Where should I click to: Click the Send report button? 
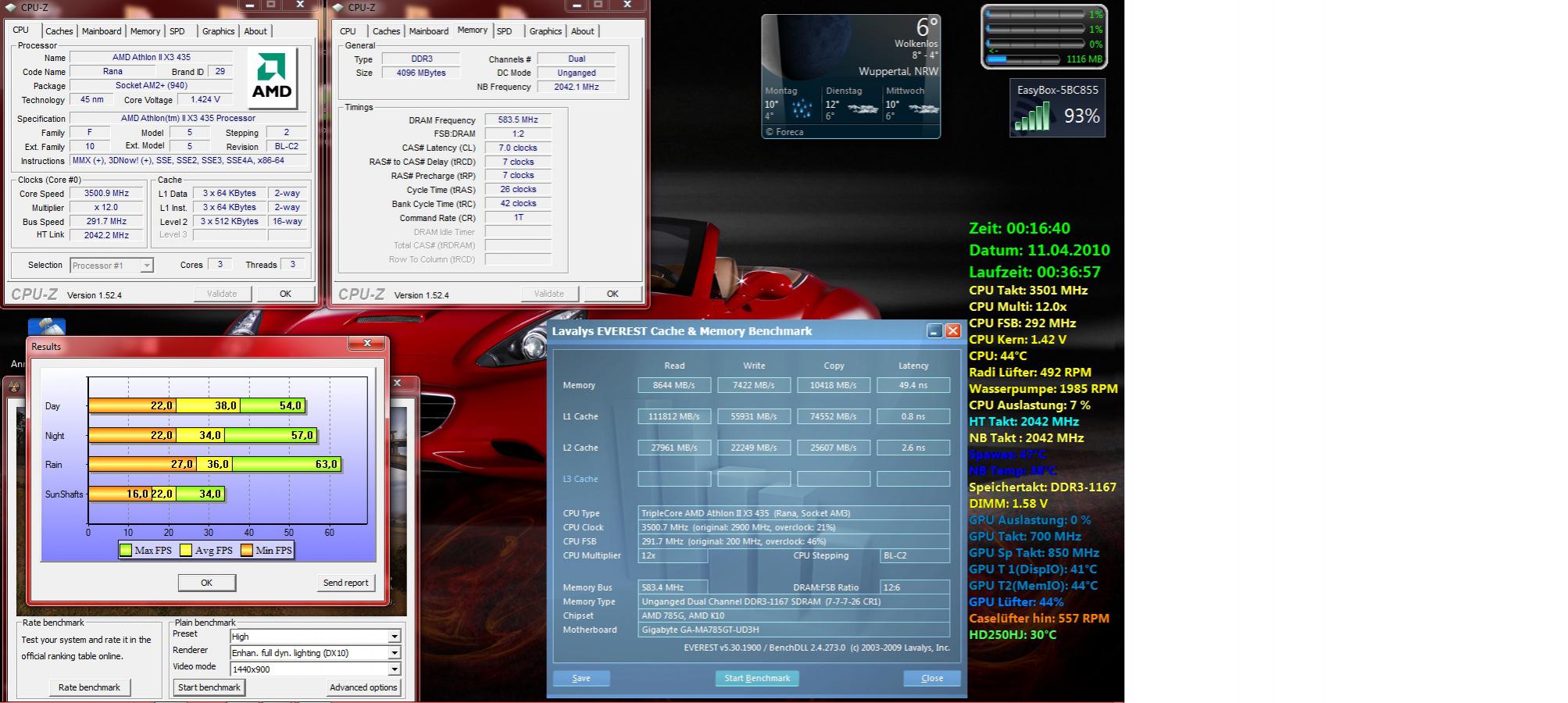[345, 583]
